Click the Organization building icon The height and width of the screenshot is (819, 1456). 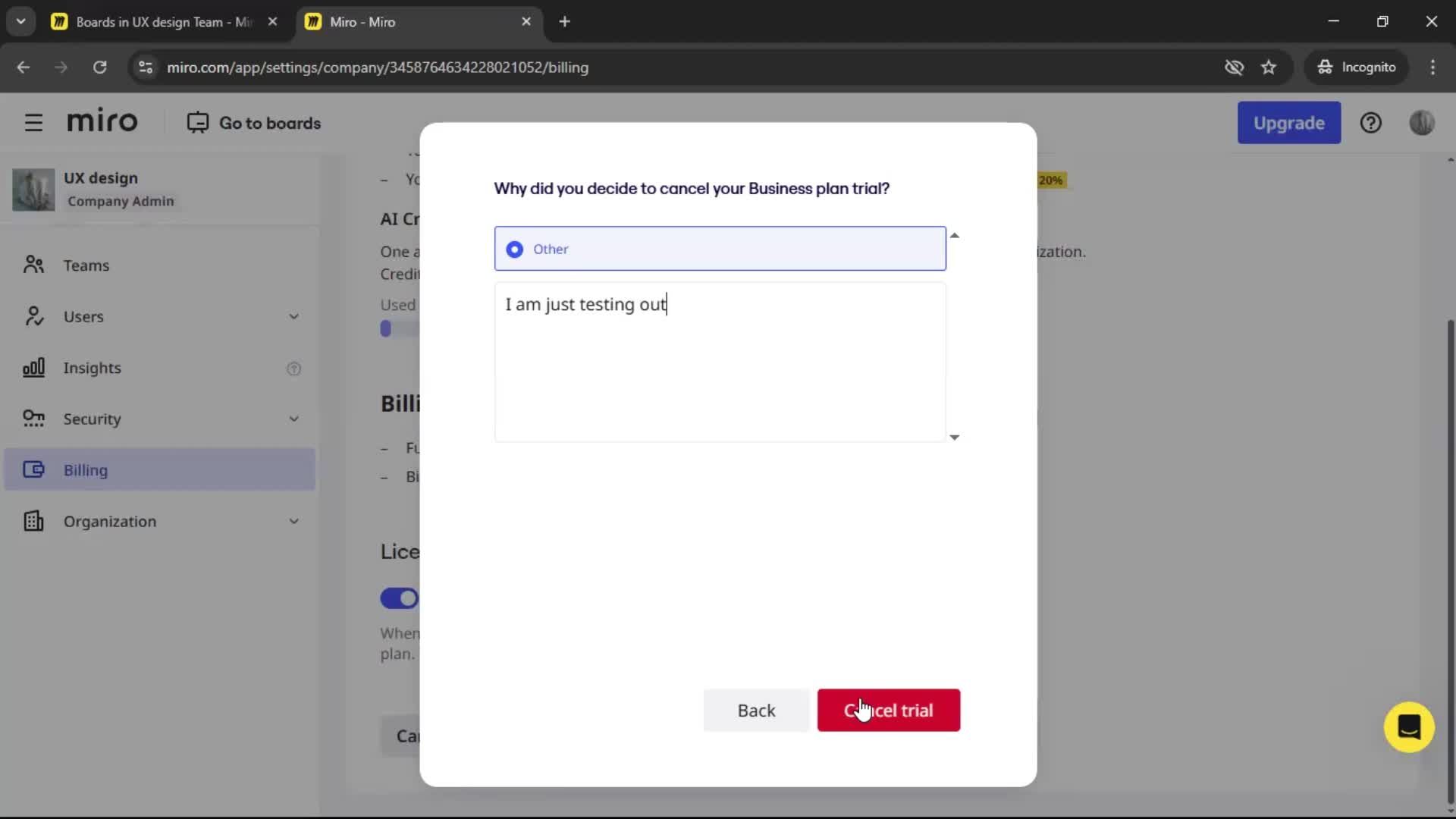[33, 521]
